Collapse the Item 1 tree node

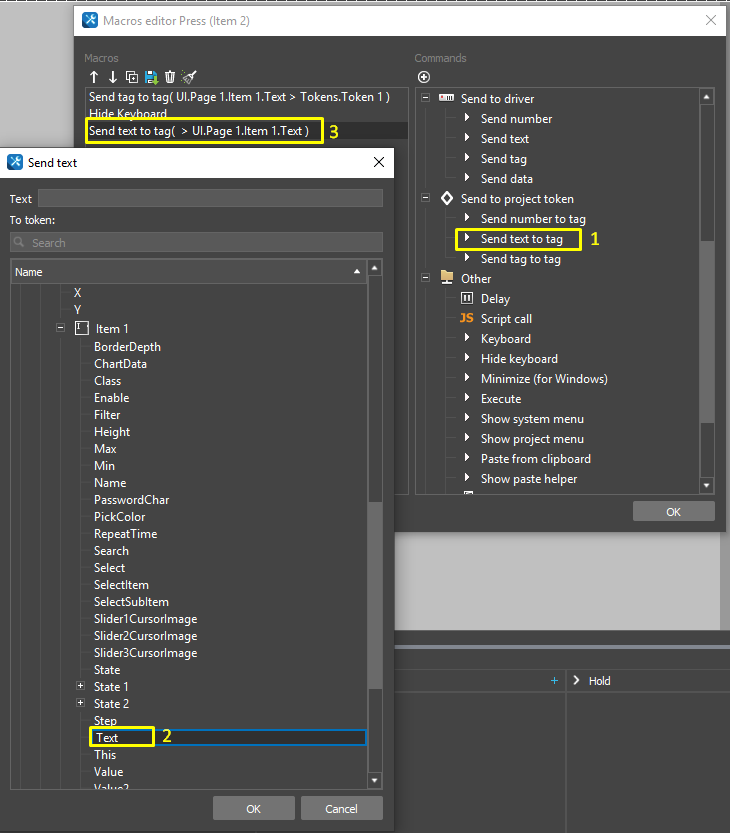pyautogui.click(x=61, y=328)
